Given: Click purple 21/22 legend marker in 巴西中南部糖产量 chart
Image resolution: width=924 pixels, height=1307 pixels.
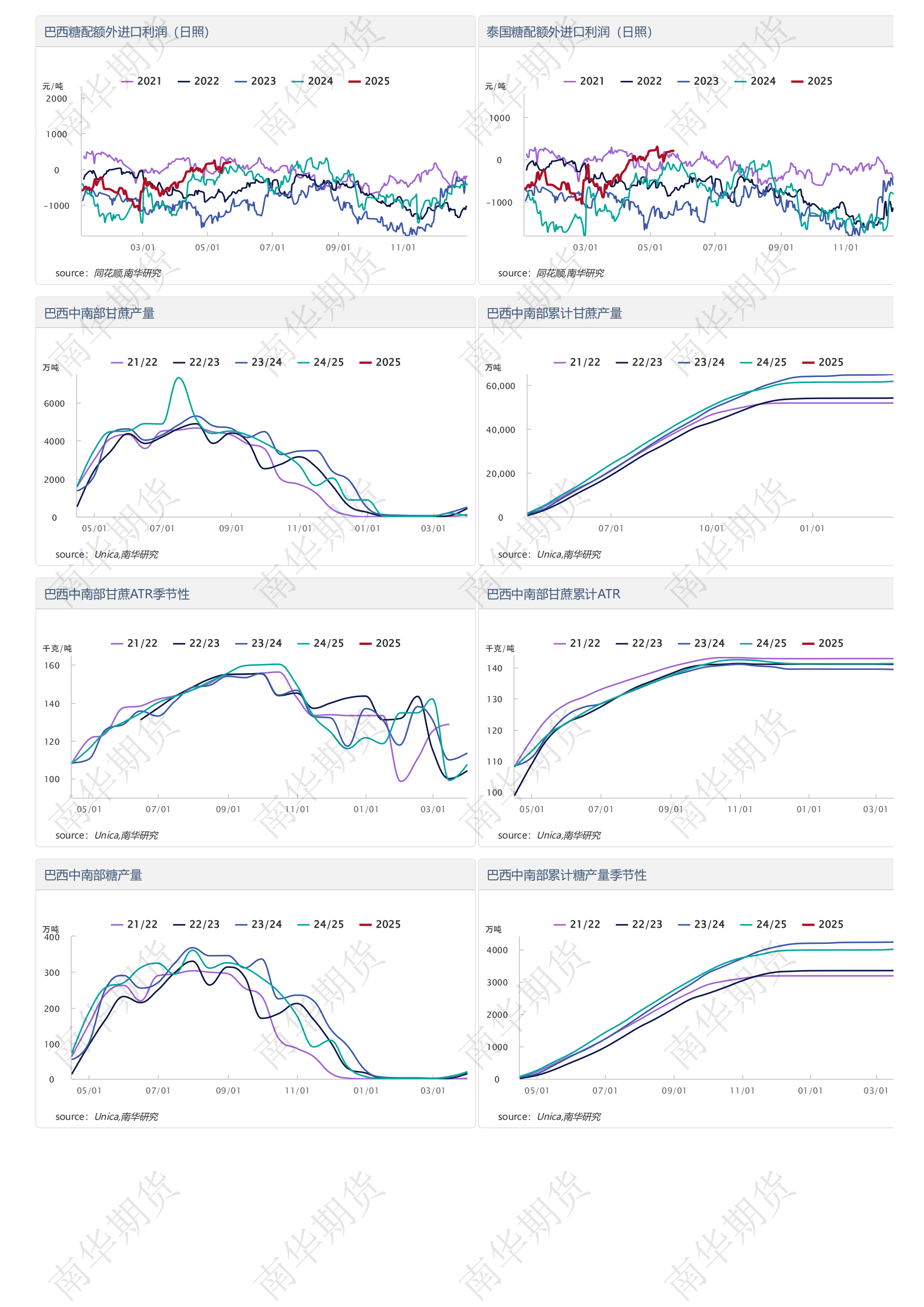Looking at the screenshot, I should [x=117, y=925].
